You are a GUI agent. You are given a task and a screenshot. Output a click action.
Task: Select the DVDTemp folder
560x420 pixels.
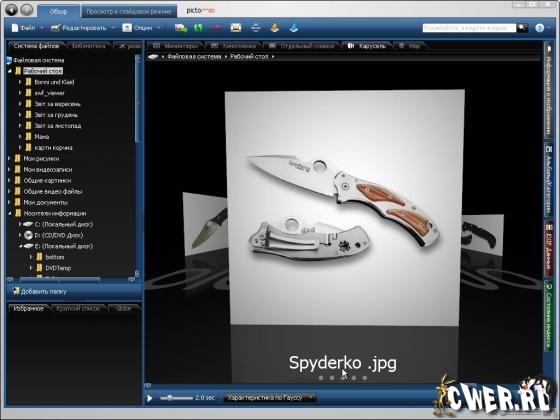[x=58, y=268]
